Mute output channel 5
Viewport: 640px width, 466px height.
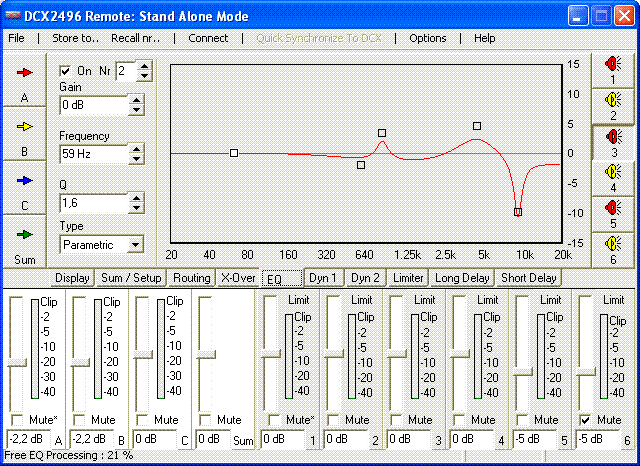tap(522, 420)
